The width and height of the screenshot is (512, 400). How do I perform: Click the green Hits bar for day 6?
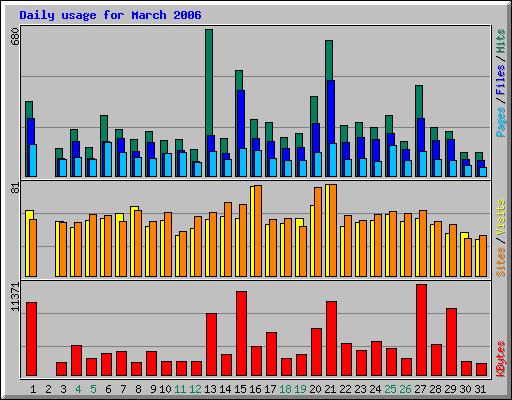[104, 128]
